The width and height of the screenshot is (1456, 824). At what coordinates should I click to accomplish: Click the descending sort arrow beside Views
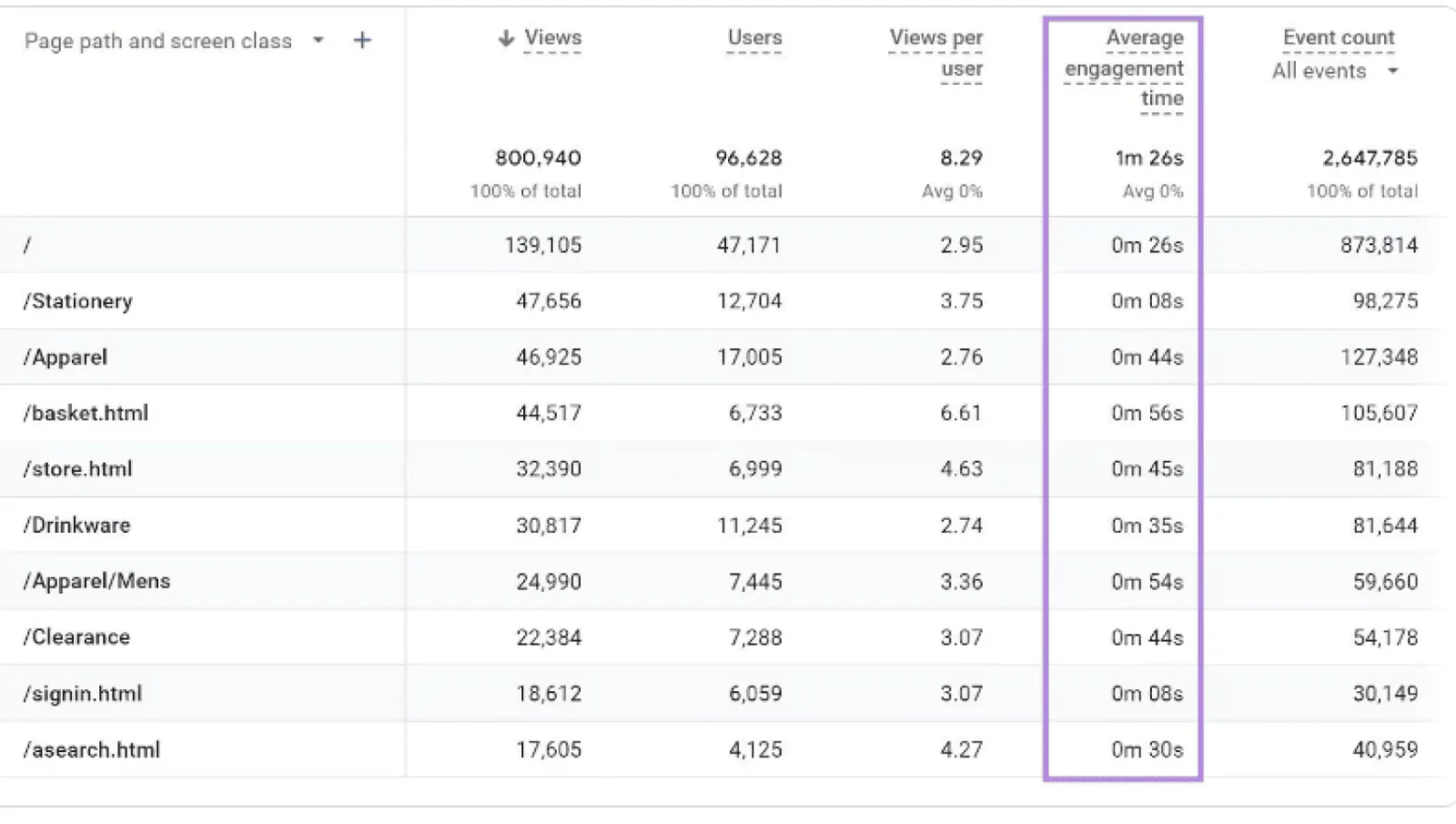pos(506,38)
